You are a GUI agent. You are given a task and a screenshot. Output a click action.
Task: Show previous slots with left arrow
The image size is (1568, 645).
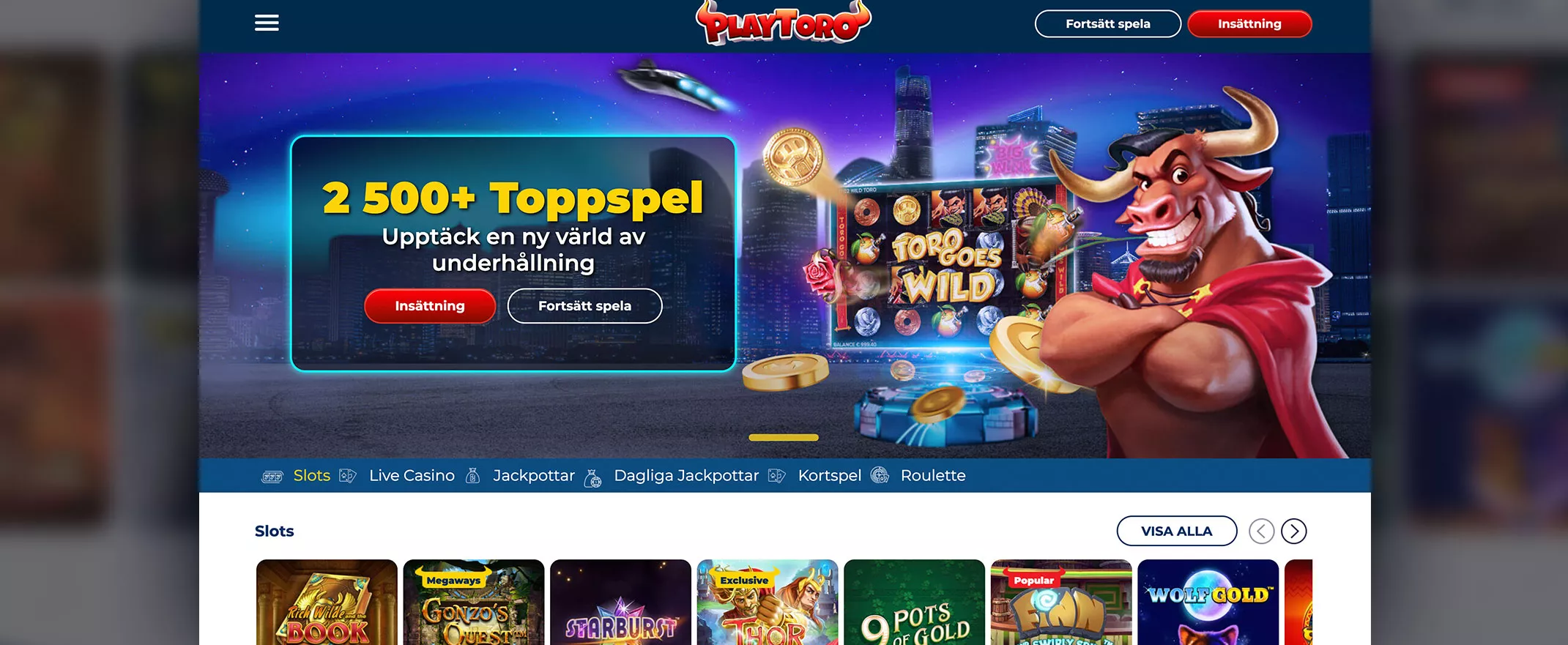click(x=1261, y=531)
